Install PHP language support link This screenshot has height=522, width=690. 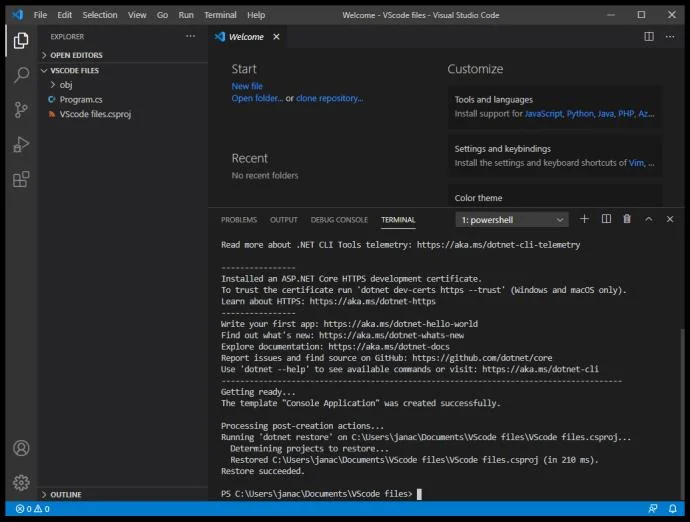click(x=626, y=114)
